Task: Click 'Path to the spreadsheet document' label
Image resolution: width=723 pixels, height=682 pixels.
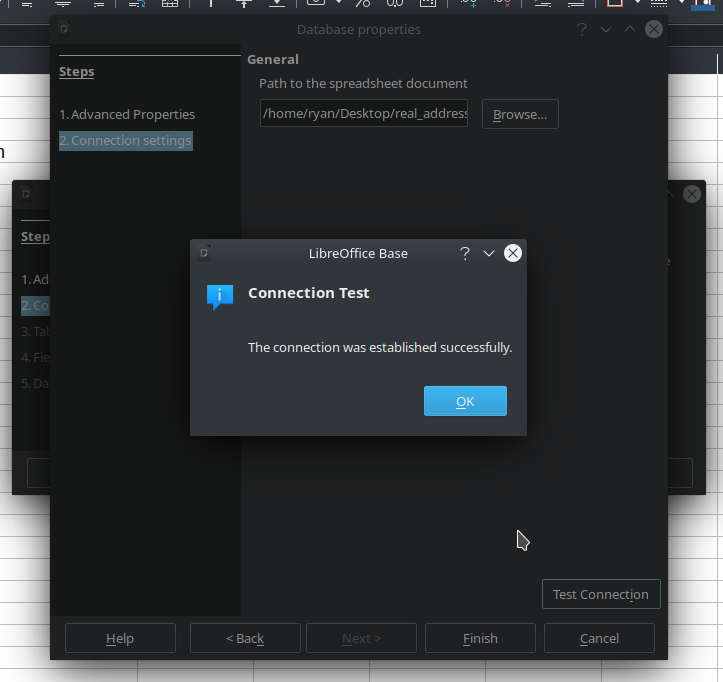Action: (363, 83)
